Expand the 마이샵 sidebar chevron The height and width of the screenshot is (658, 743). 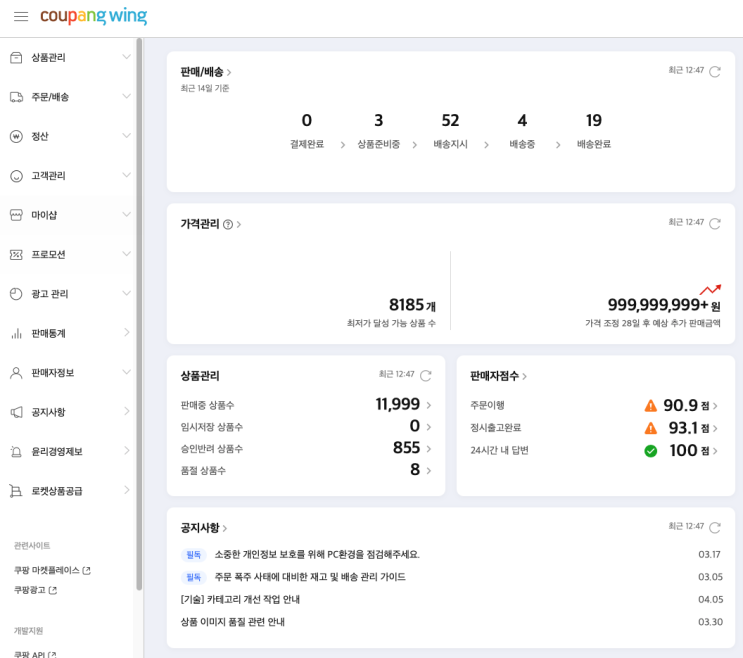point(127,214)
